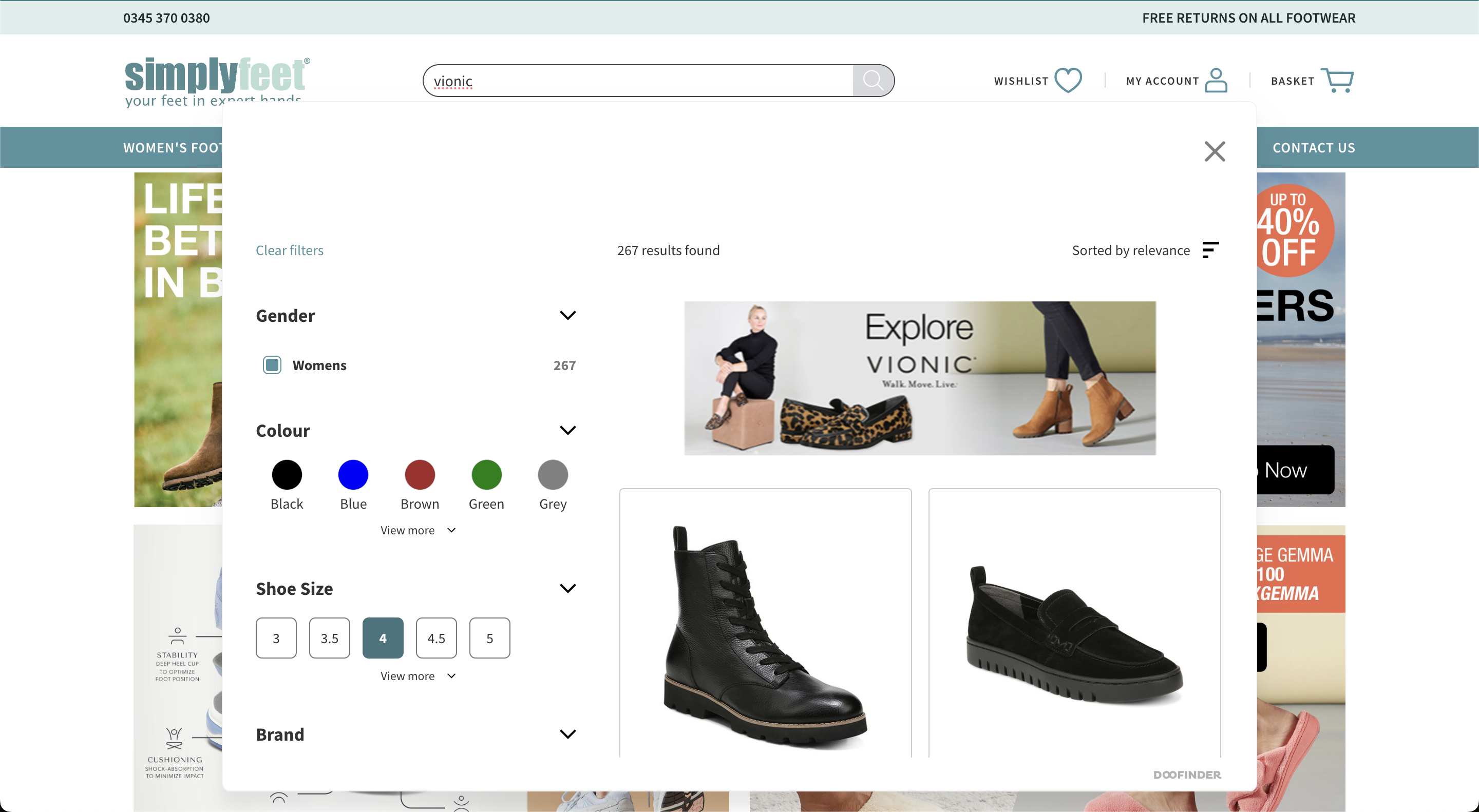The image size is (1479, 812).
Task: Open the black suede loafer product
Action: (x=1074, y=623)
